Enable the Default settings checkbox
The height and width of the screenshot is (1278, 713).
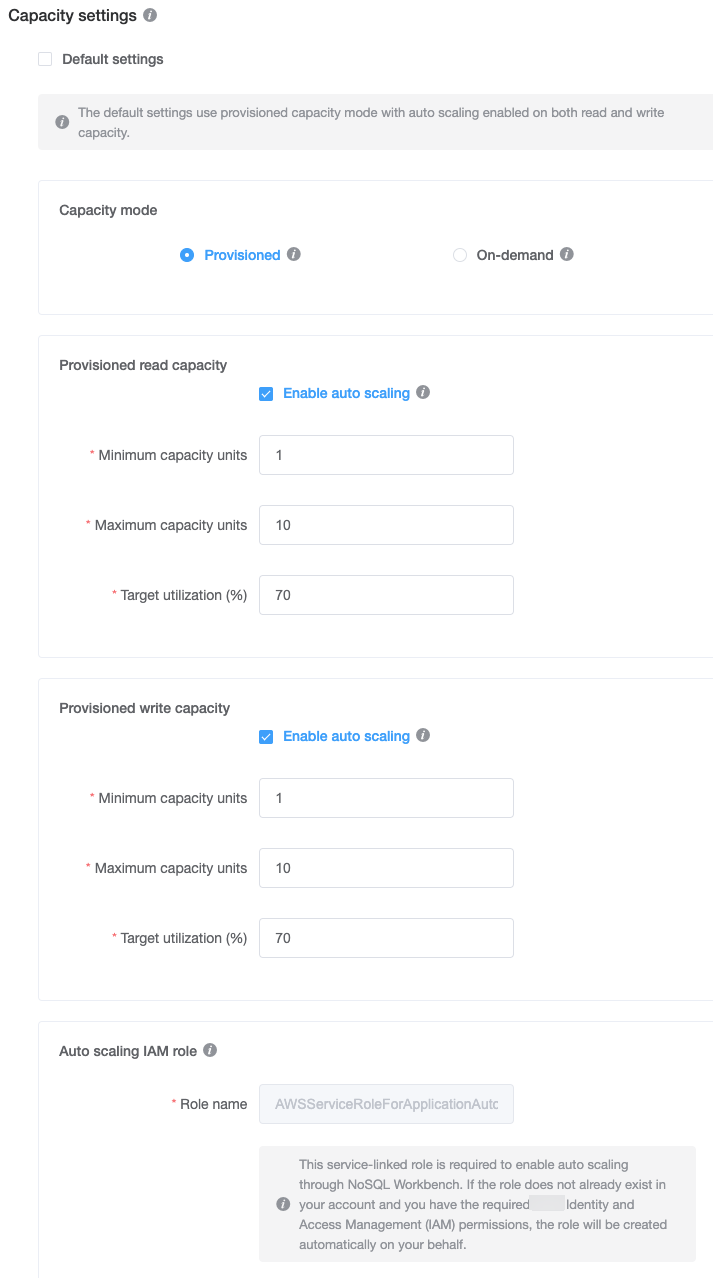point(45,59)
